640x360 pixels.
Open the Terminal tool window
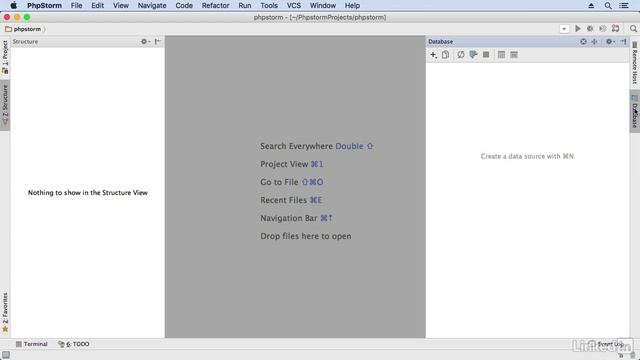(31, 344)
